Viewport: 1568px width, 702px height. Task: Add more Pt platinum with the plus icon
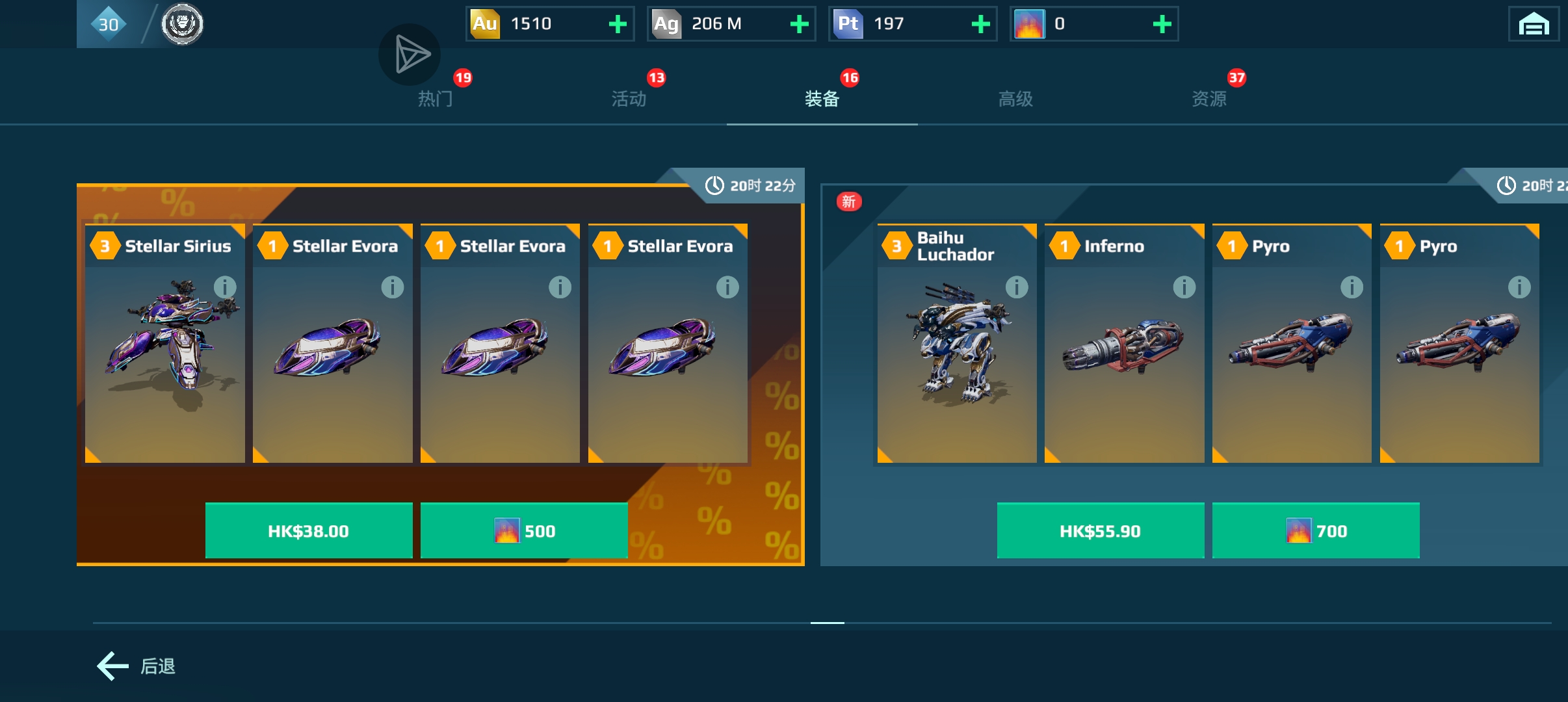coord(980,24)
